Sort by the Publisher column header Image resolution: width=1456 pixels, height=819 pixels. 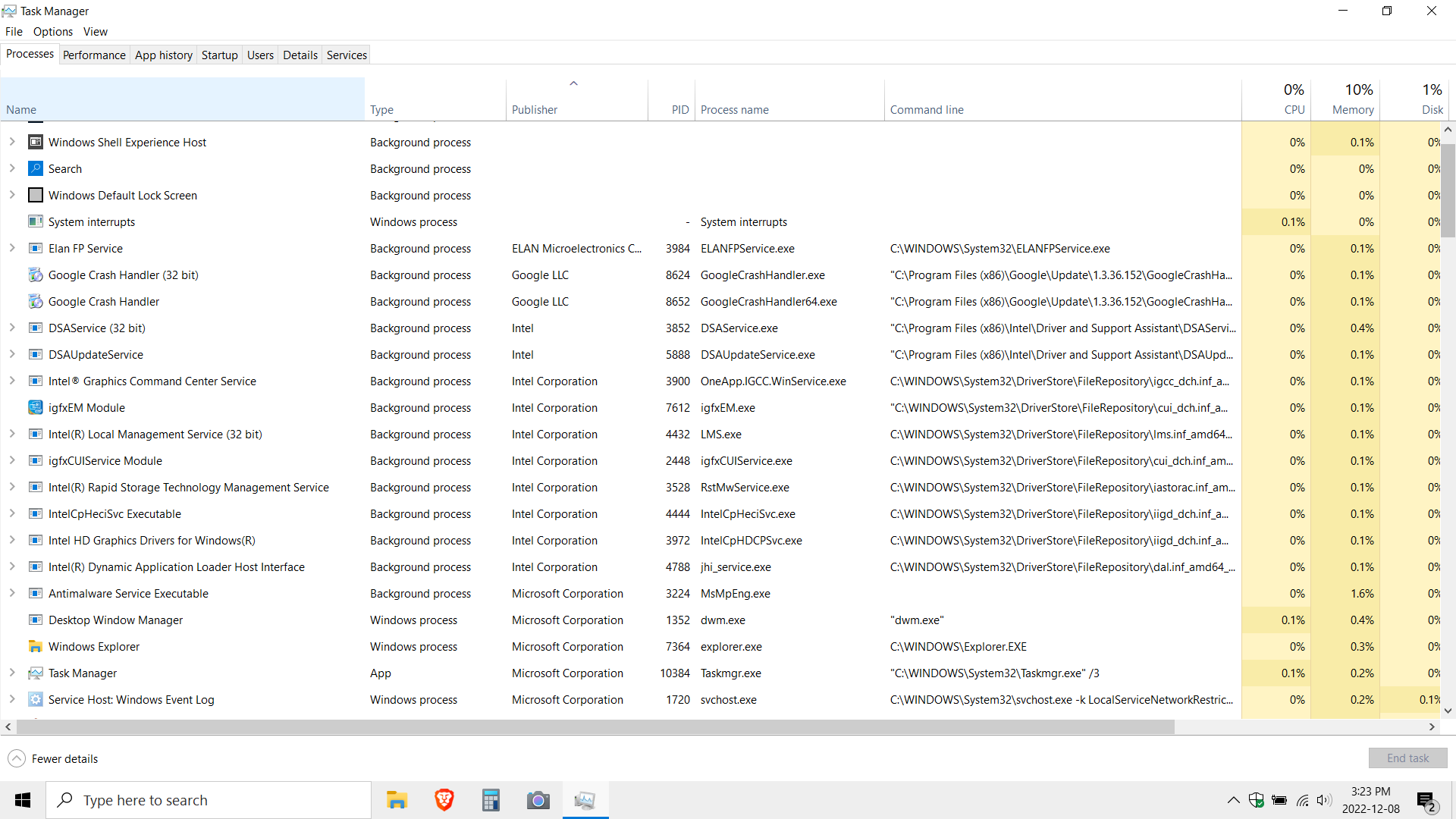tap(576, 99)
